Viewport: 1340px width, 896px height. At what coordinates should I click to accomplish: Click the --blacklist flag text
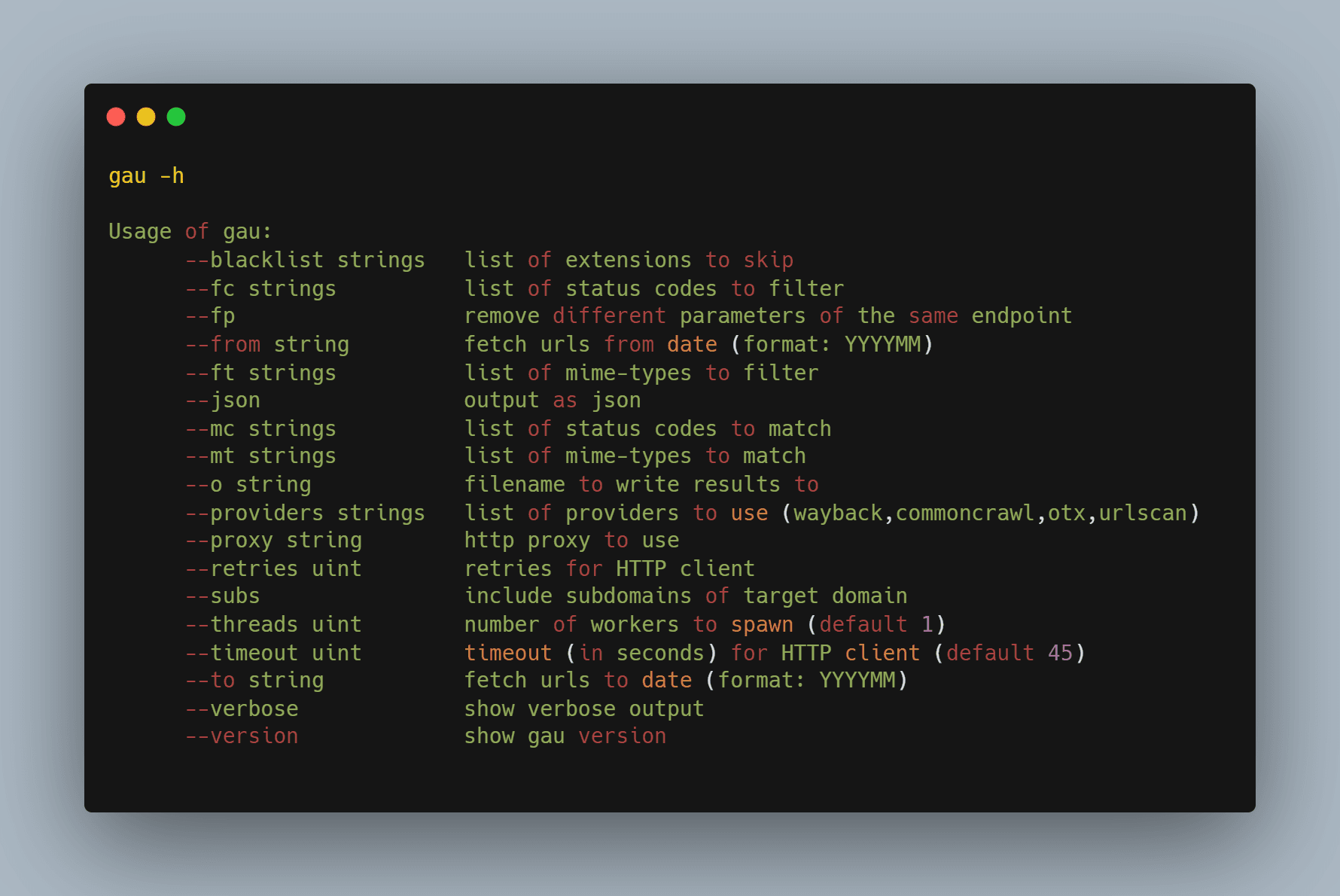(x=254, y=261)
